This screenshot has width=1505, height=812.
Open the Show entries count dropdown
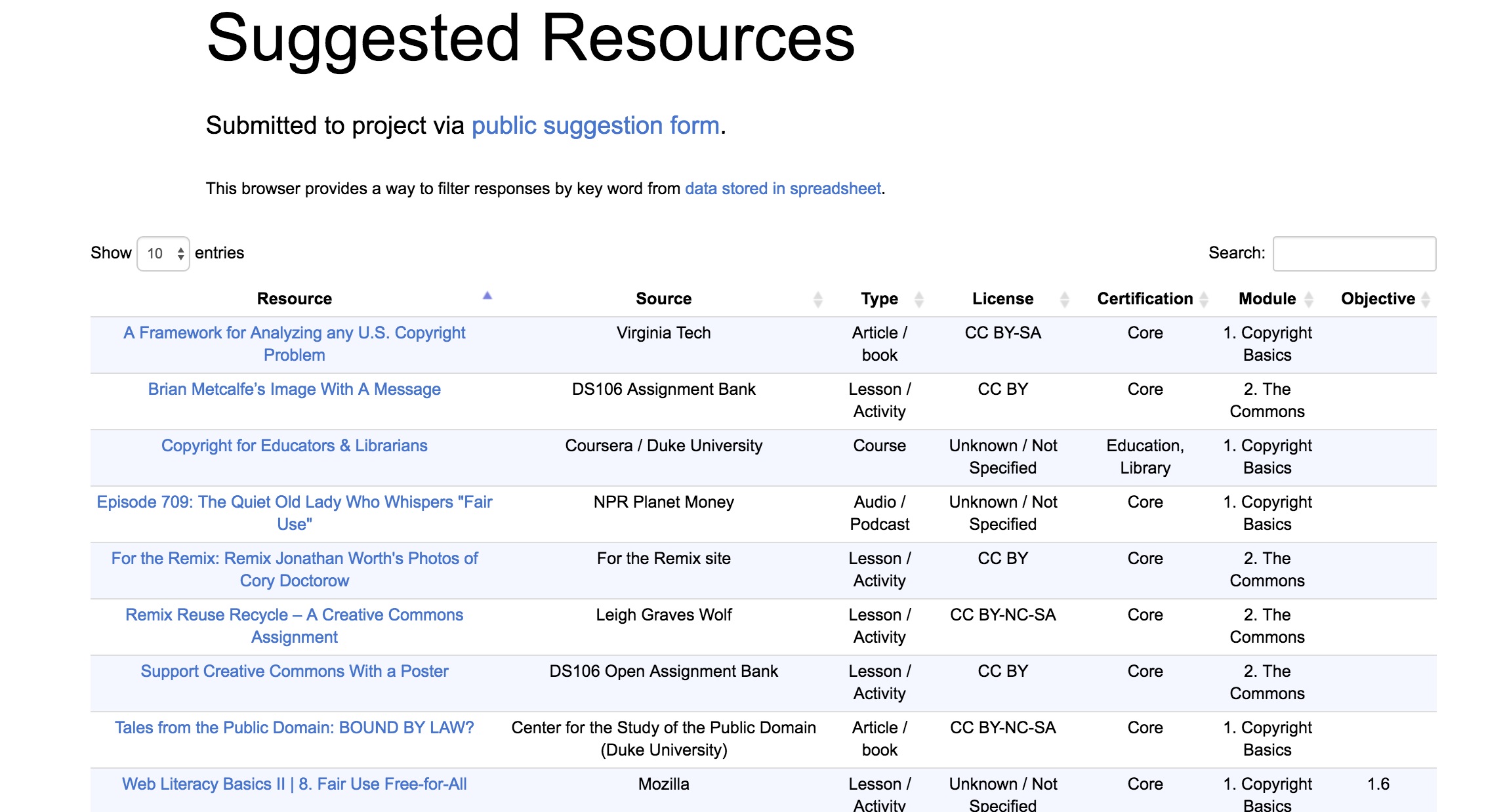pyautogui.click(x=163, y=253)
